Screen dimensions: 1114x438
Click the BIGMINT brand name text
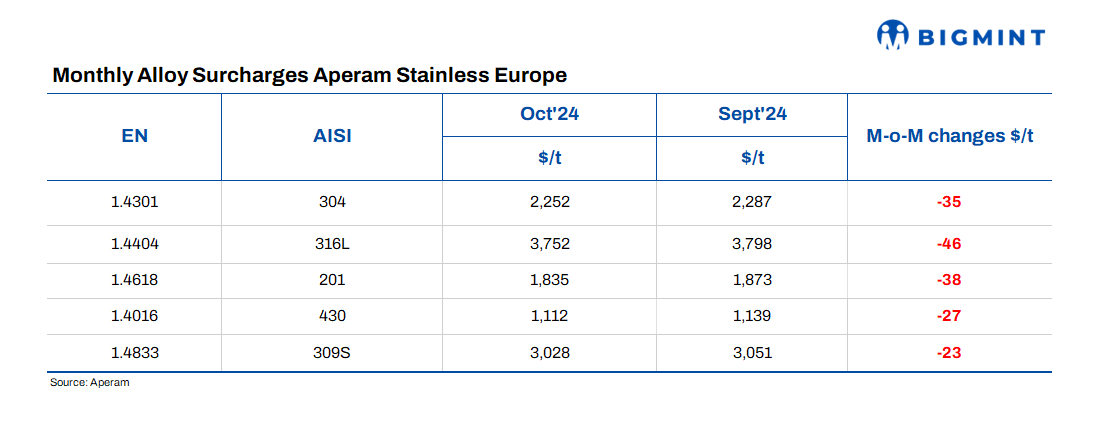pyautogui.click(x=982, y=37)
